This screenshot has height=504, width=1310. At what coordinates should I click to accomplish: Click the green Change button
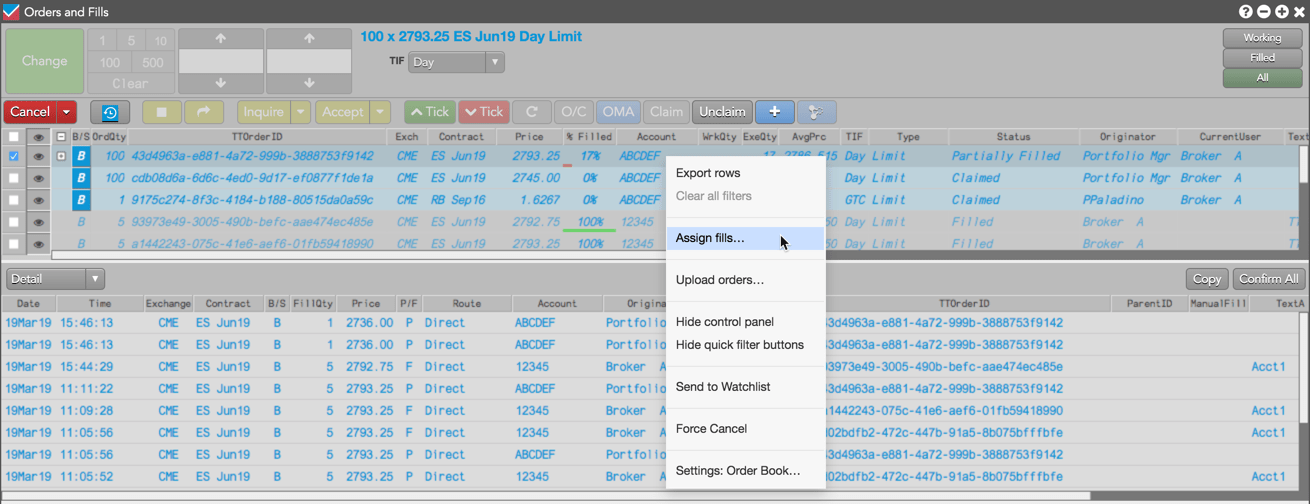point(45,61)
